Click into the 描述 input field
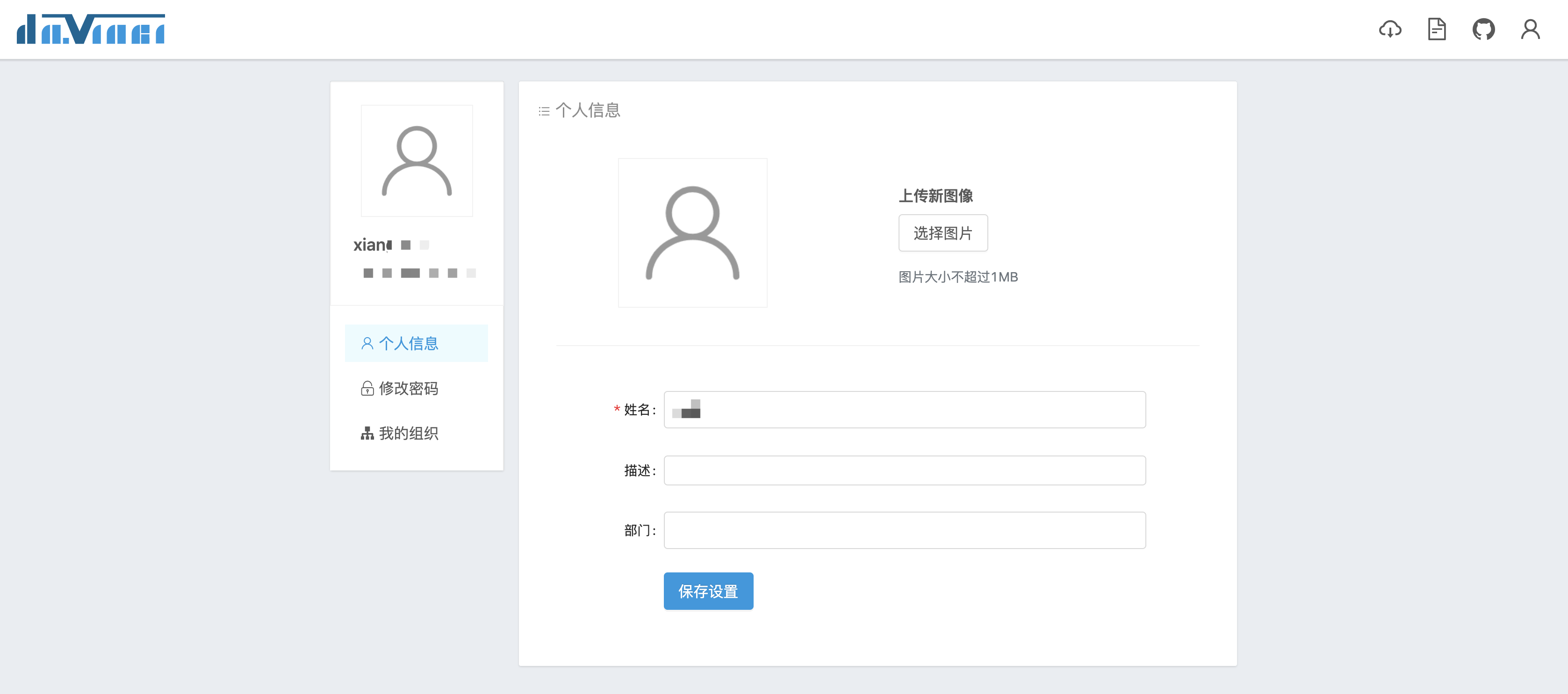This screenshot has height=694, width=1568. [905, 470]
